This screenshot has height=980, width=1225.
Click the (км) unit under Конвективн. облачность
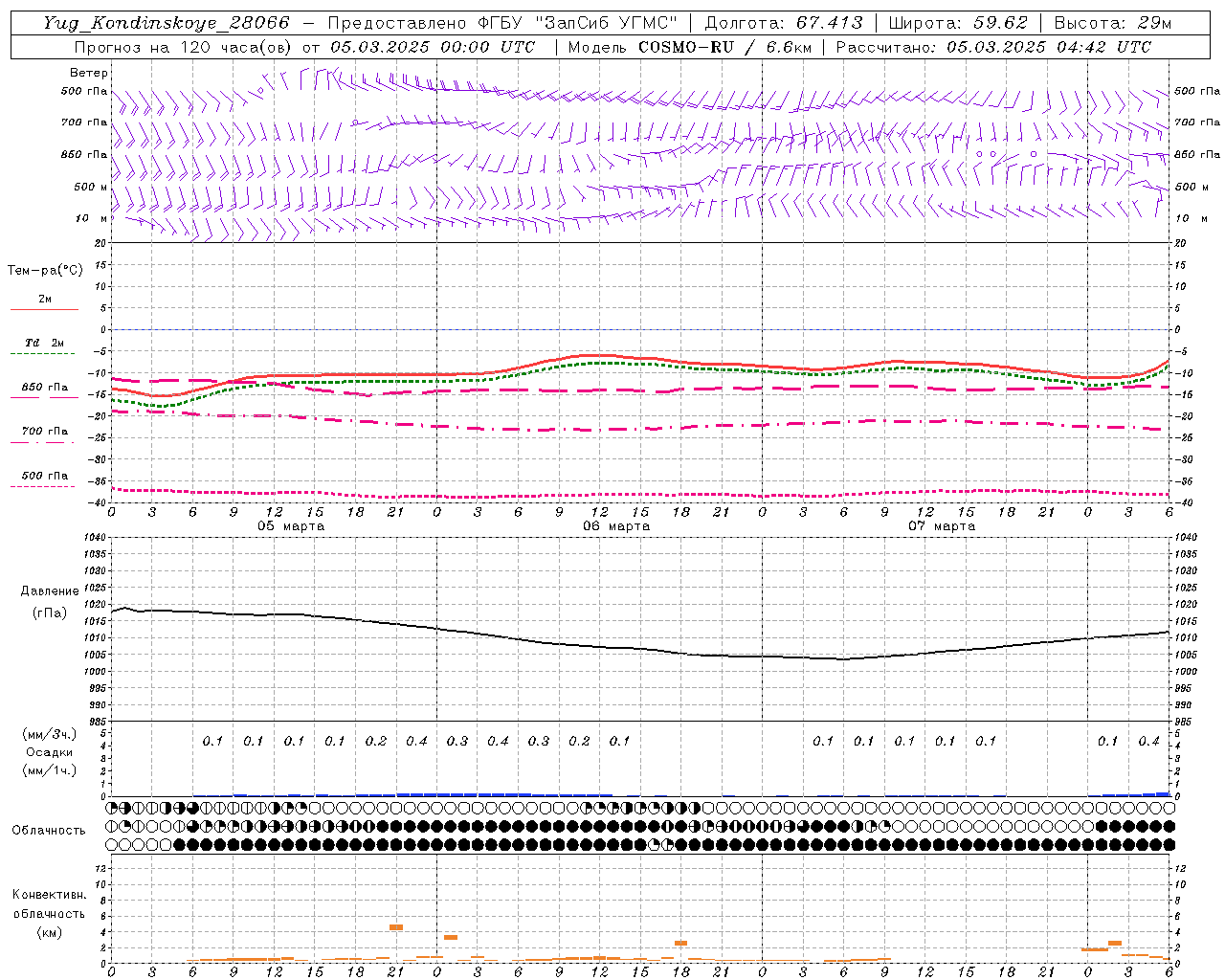click(x=49, y=932)
